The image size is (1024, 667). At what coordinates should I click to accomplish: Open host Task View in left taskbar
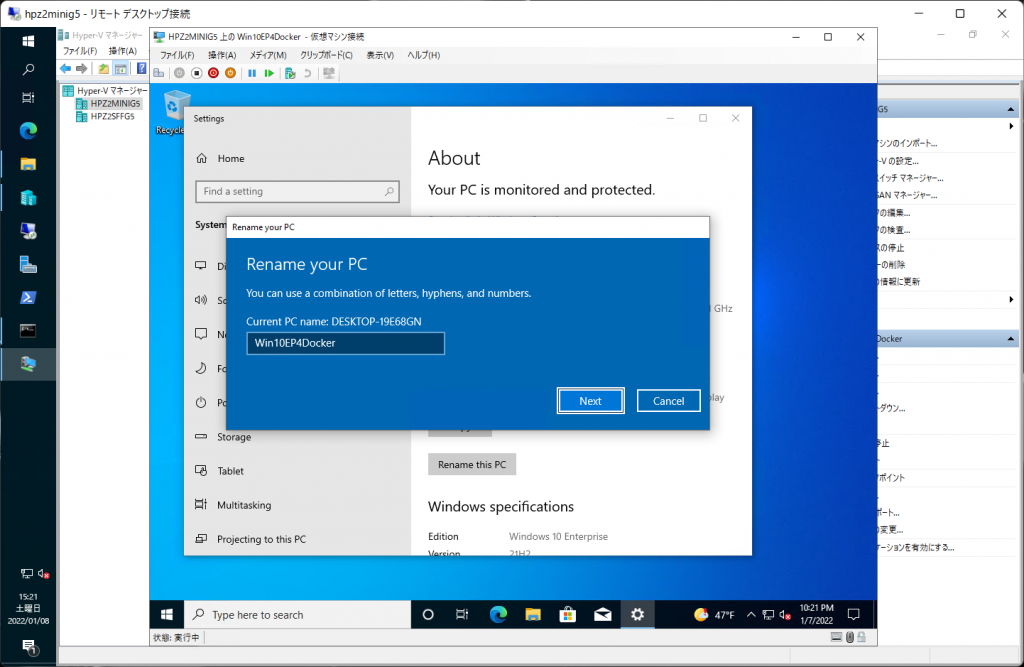click(28, 98)
